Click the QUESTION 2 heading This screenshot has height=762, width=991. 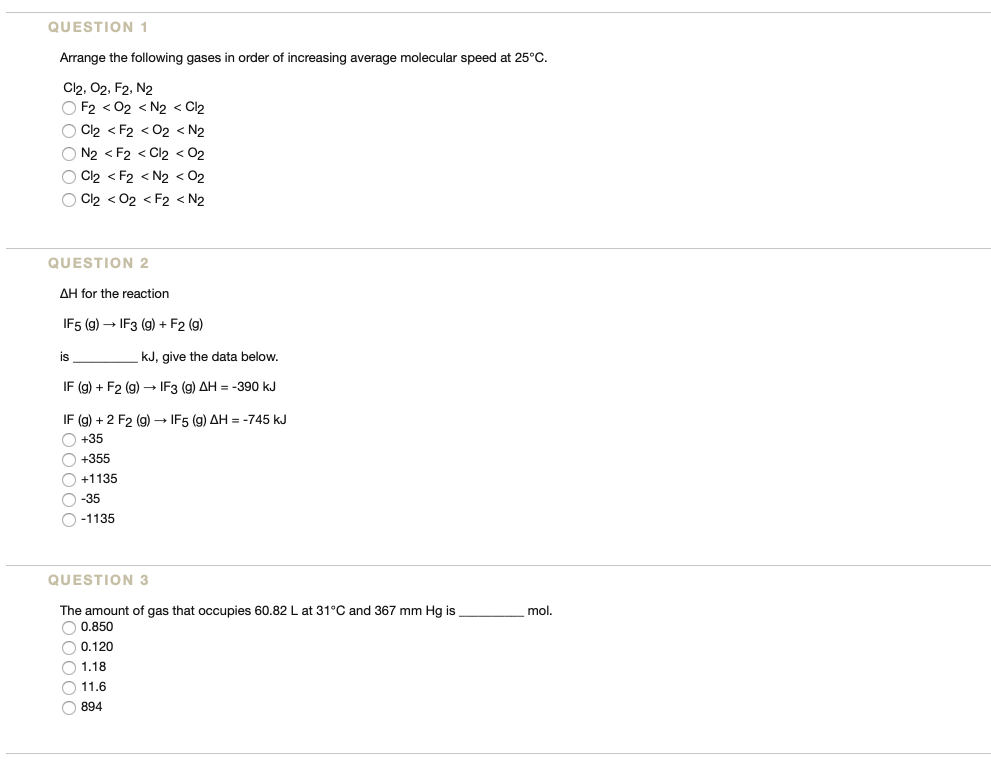coord(98,262)
